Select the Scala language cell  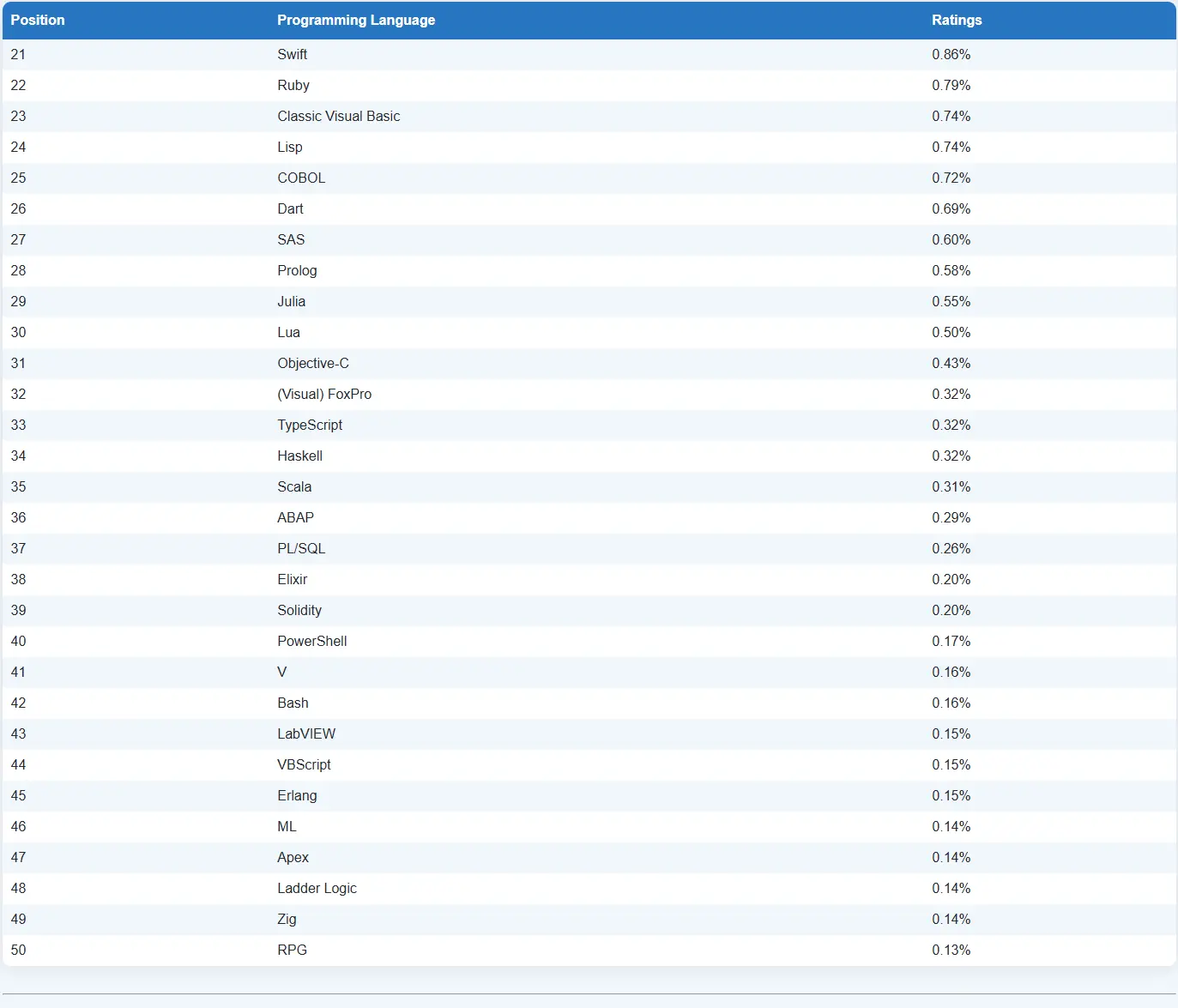click(294, 486)
